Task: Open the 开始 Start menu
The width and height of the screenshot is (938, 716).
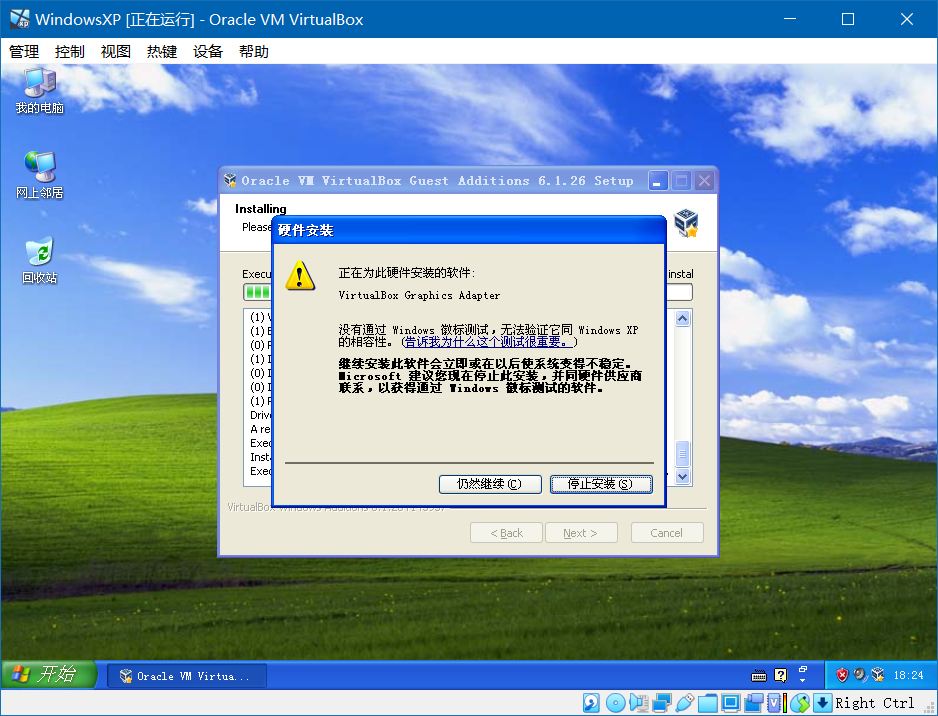Action: [x=48, y=675]
